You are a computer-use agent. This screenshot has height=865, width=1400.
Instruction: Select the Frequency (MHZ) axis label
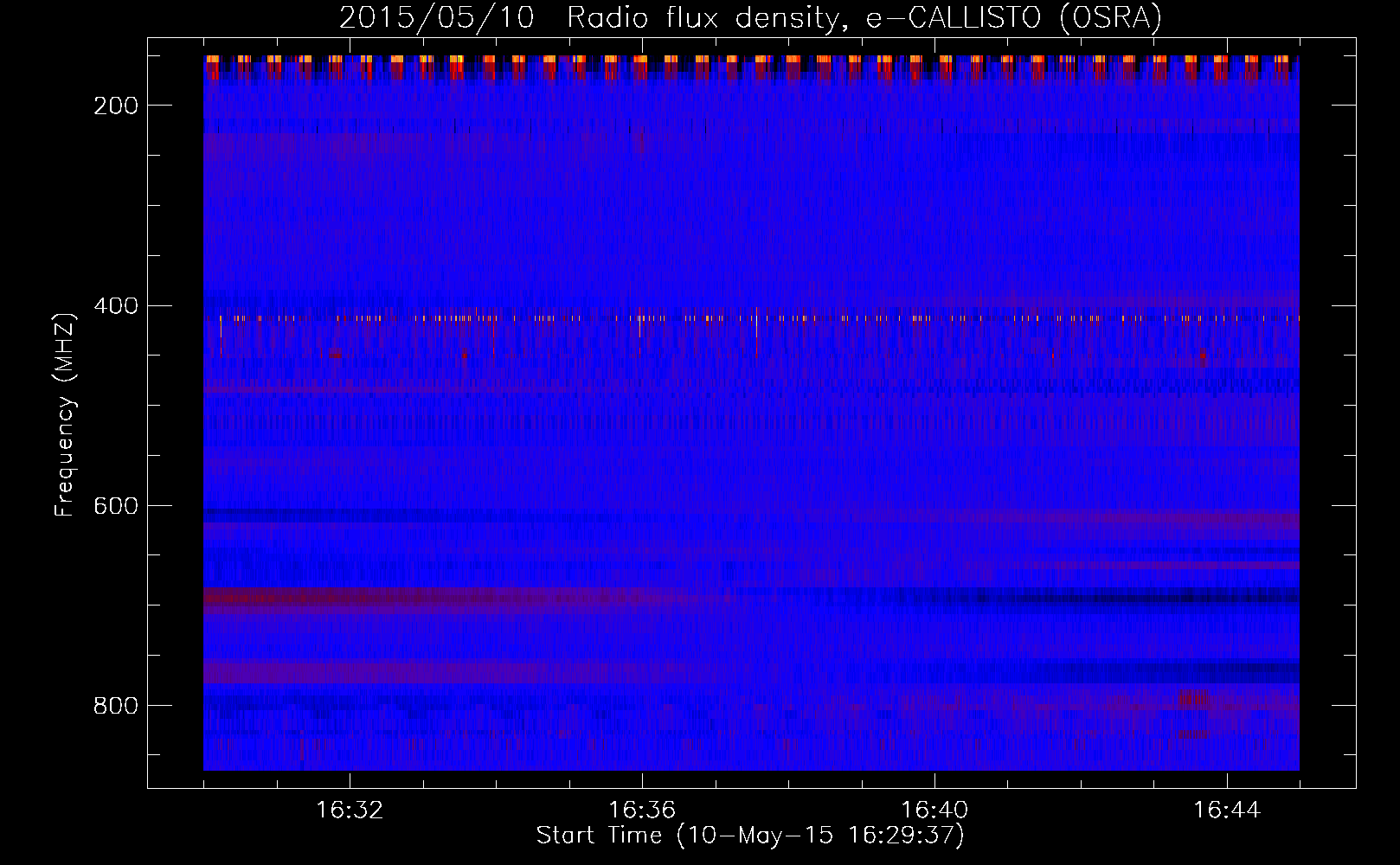click(x=65, y=414)
